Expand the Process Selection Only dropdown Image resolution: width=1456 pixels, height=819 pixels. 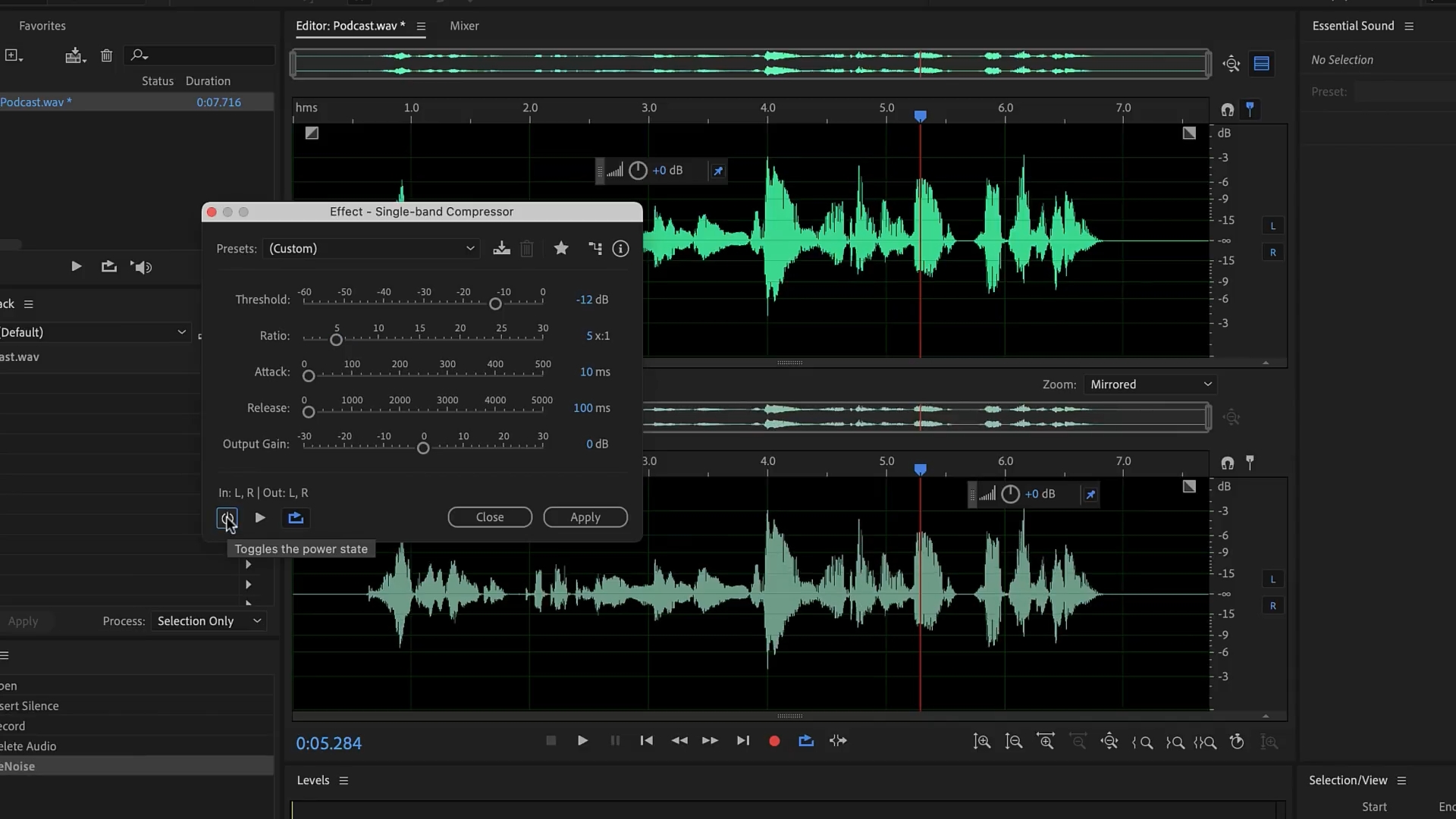[209, 621]
